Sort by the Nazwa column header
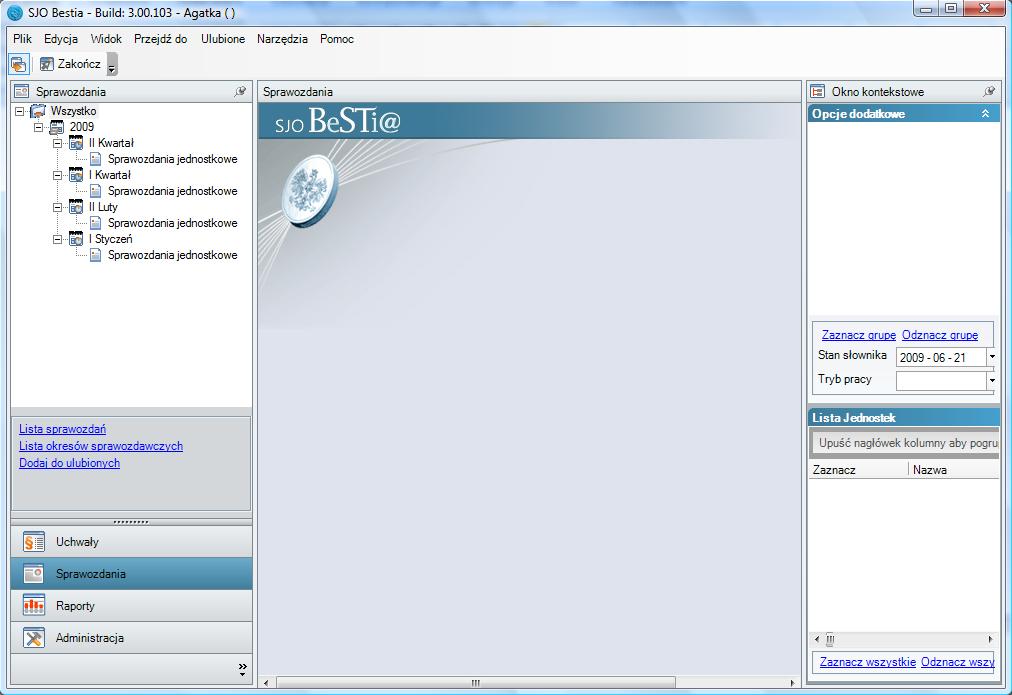Image resolution: width=1012 pixels, height=695 pixels. tap(954, 470)
